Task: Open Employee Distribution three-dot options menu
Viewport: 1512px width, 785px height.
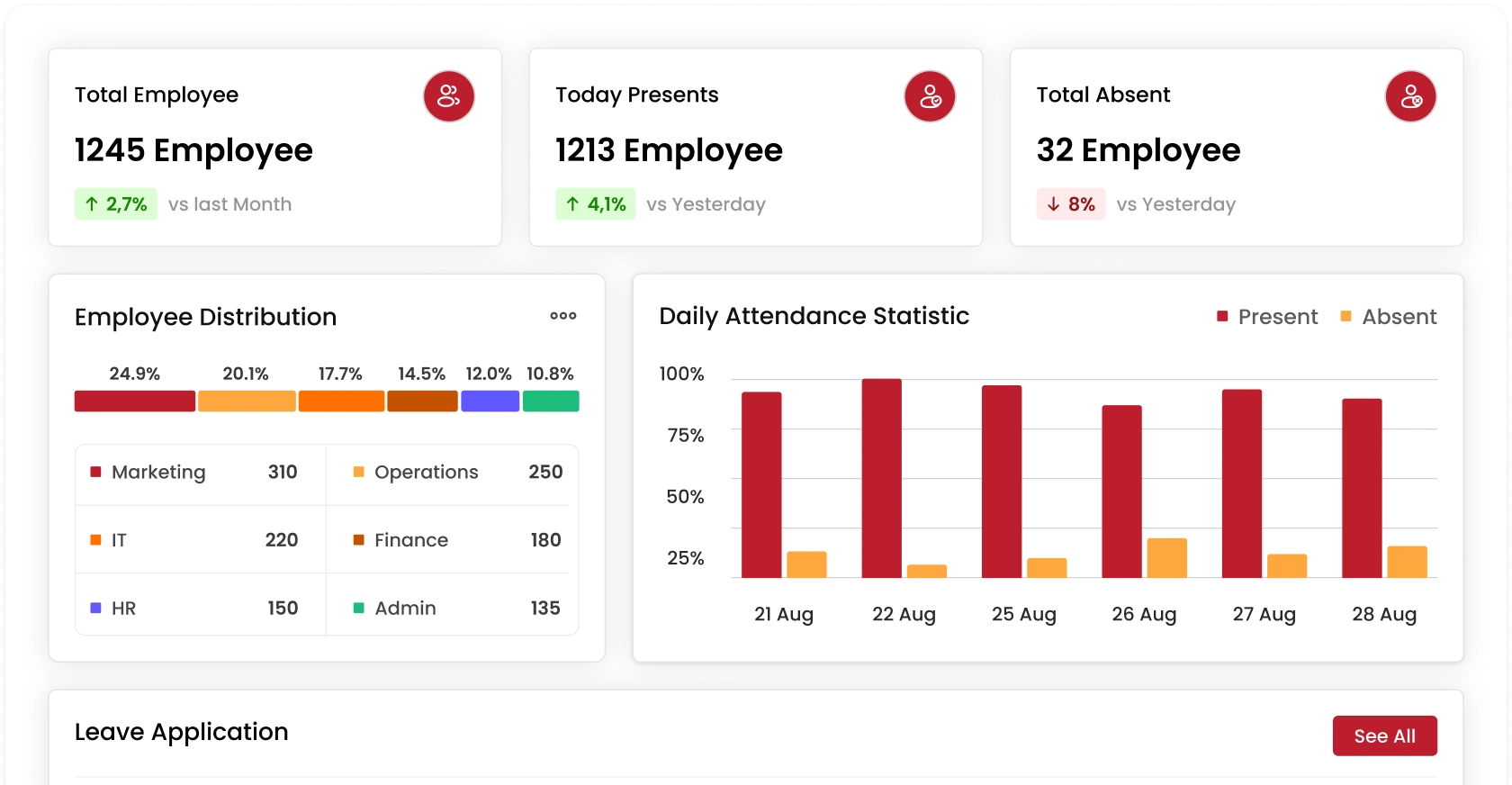Action: pos(563,316)
